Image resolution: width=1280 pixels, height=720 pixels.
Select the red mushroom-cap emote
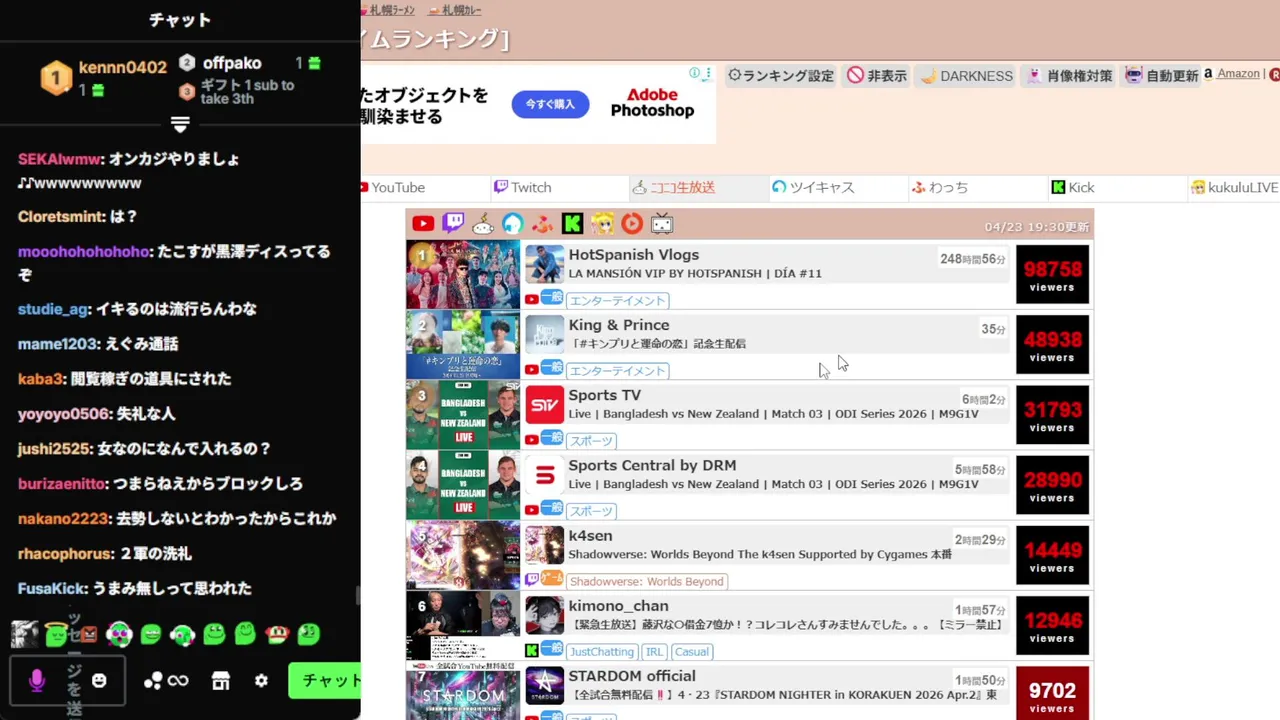tap(277, 633)
